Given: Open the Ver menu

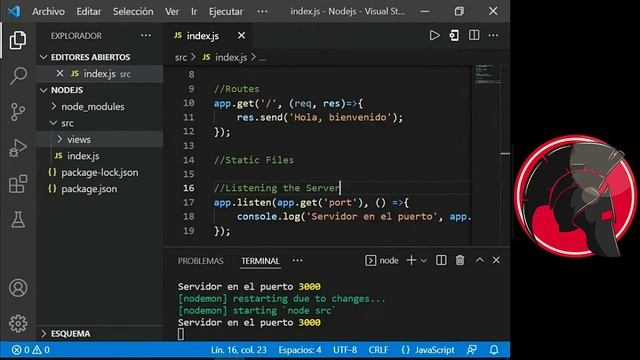Looking at the screenshot, I should (x=172, y=11).
